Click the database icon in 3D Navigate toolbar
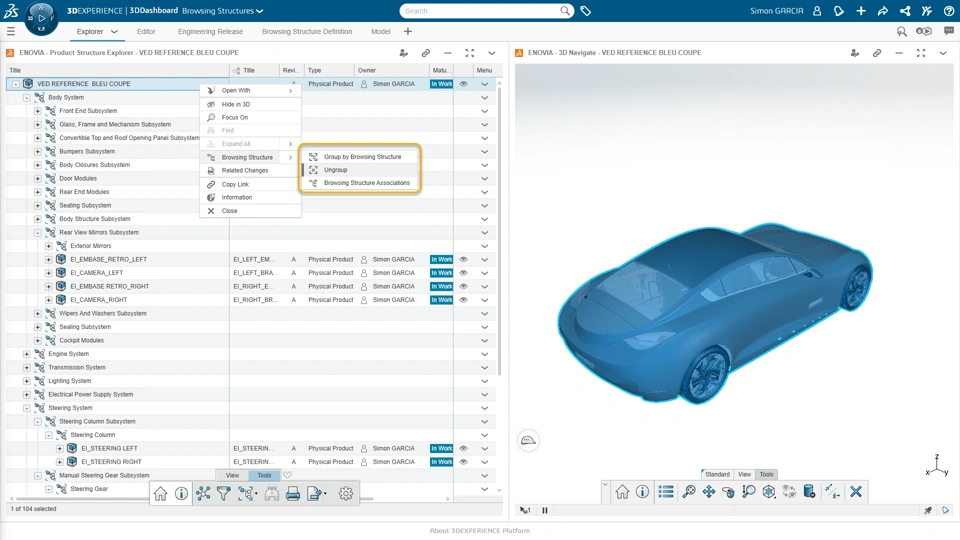 809,492
